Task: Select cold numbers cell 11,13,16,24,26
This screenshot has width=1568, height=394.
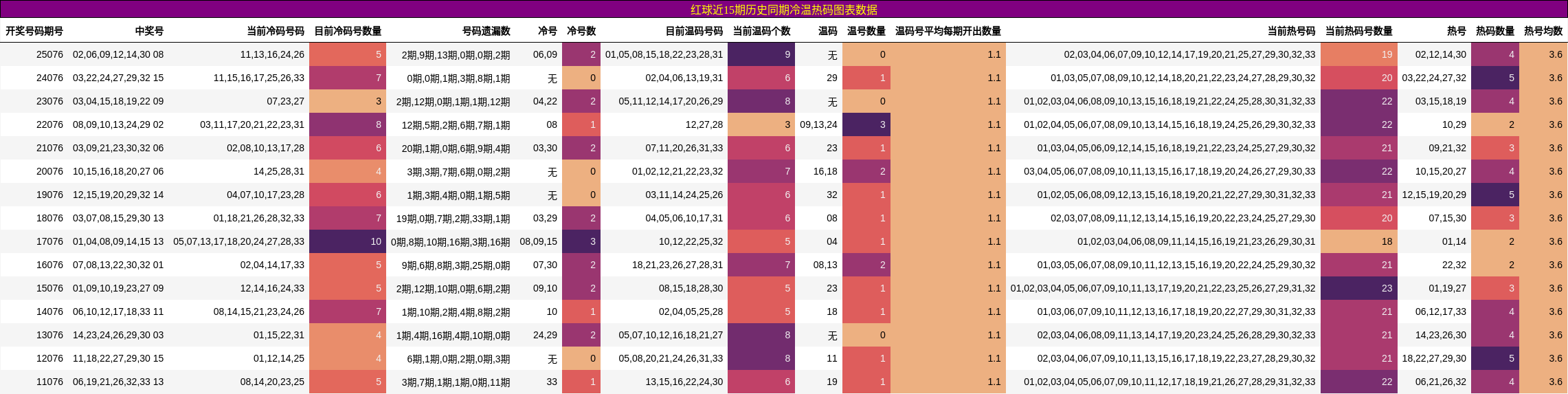Action: point(272,54)
